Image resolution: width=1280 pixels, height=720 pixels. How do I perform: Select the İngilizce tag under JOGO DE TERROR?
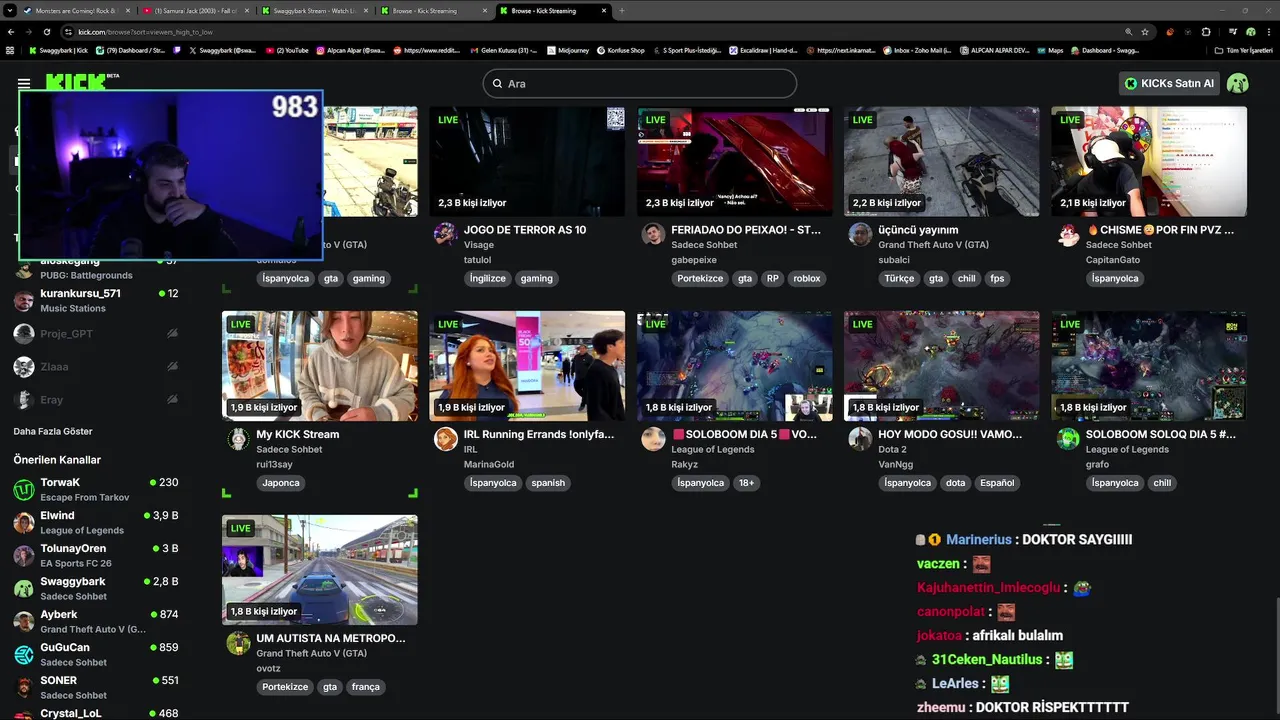click(x=487, y=279)
